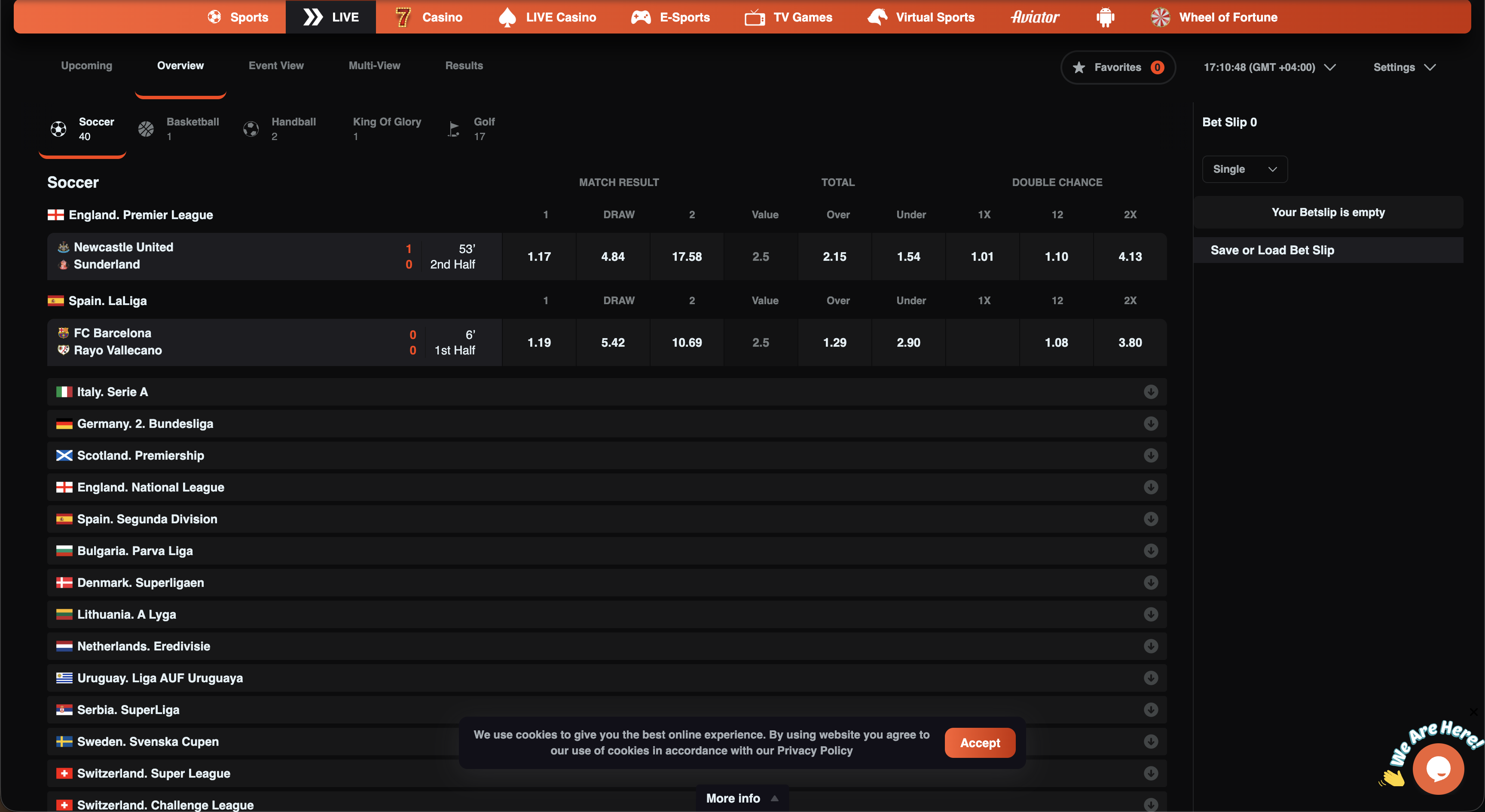Expand Bulgaria. Parva Liga arrow

[x=1151, y=551]
